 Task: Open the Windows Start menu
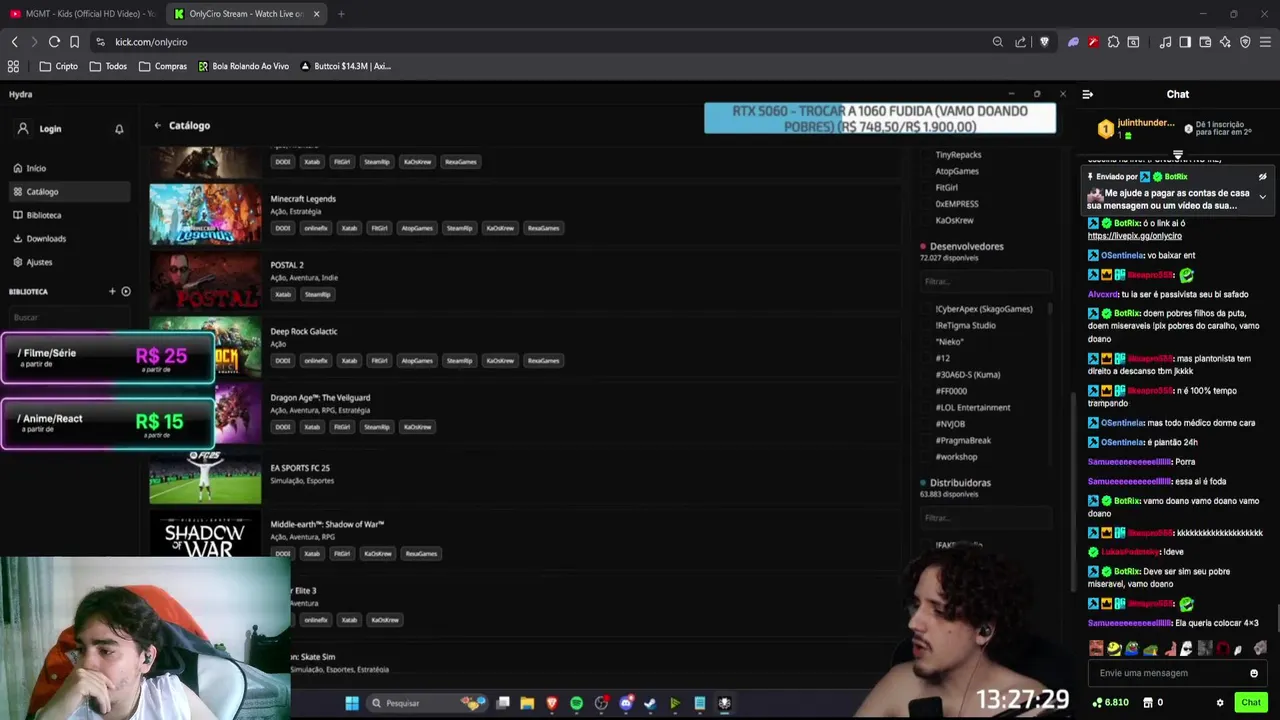pos(352,703)
